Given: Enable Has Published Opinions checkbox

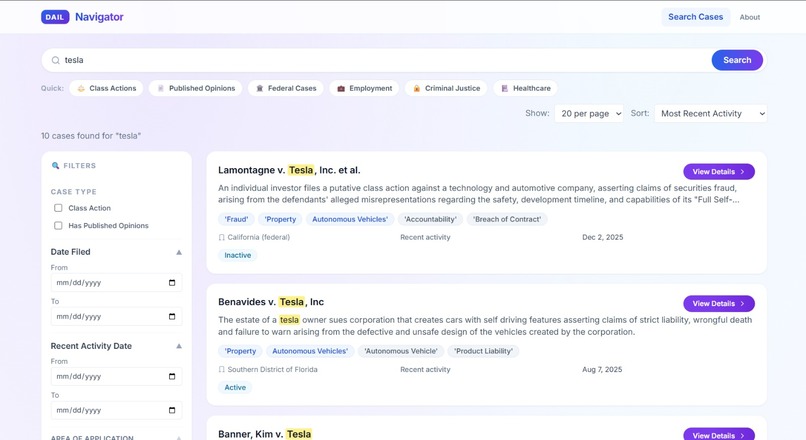Looking at the screenshot, I should point(58,226).
